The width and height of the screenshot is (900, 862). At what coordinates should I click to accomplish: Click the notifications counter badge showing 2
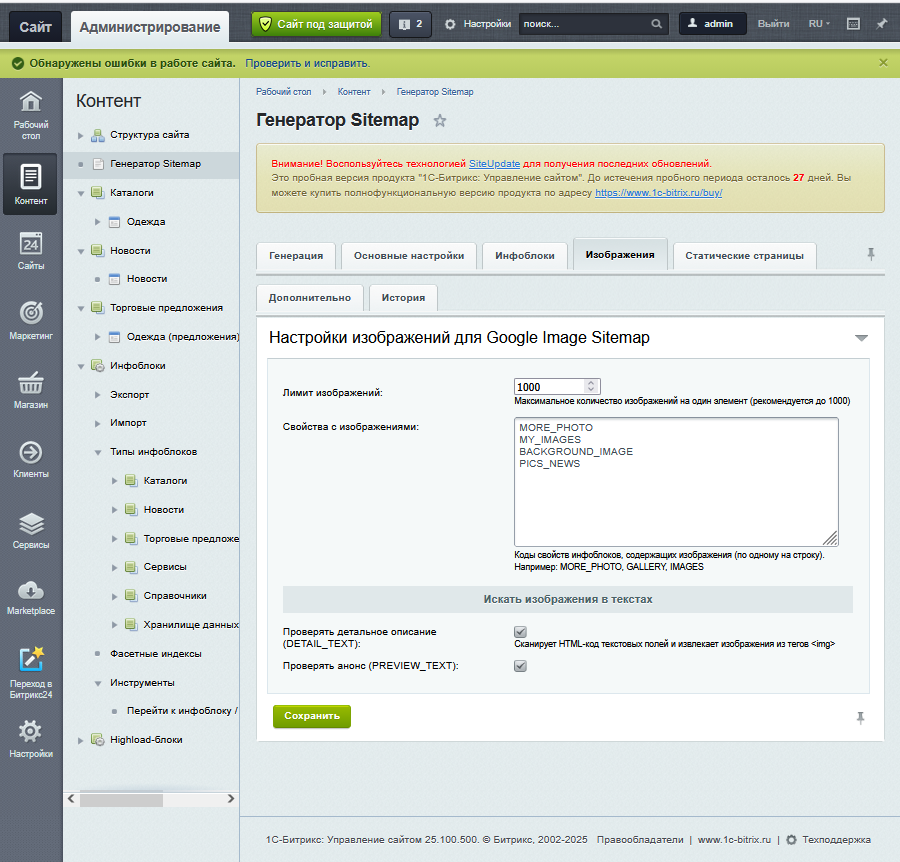[x=410, y=24]
